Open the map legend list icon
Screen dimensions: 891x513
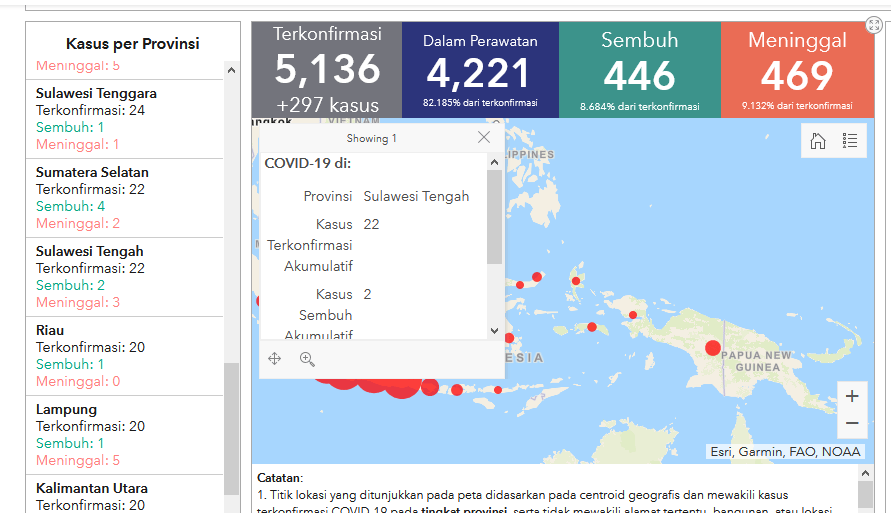coord(850,141)
